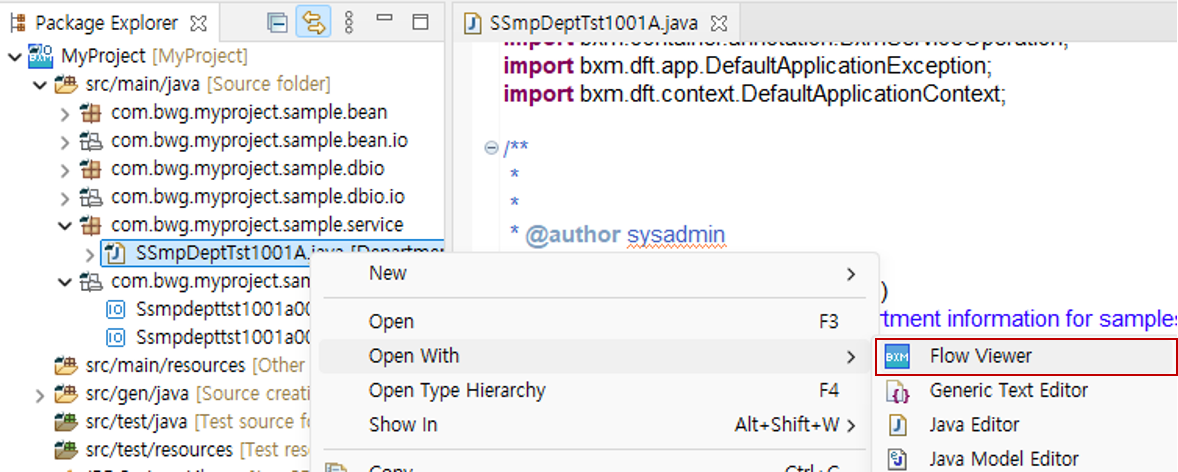This screenshot has height=472, width=1178.
Task: Open Package Explorer View Menu dots
Action: click(348, 23)
